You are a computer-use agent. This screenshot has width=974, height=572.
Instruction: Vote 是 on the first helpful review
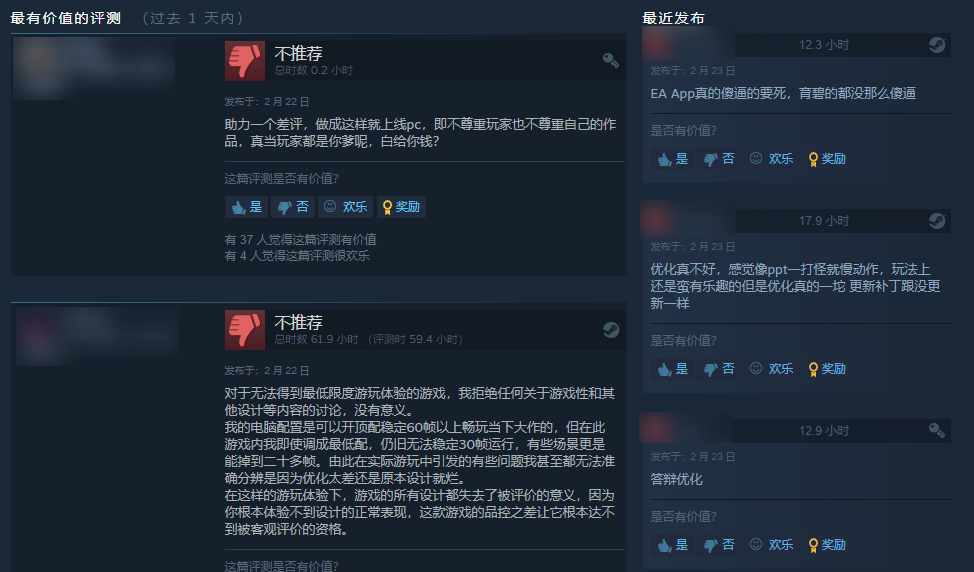coord(247,207)
